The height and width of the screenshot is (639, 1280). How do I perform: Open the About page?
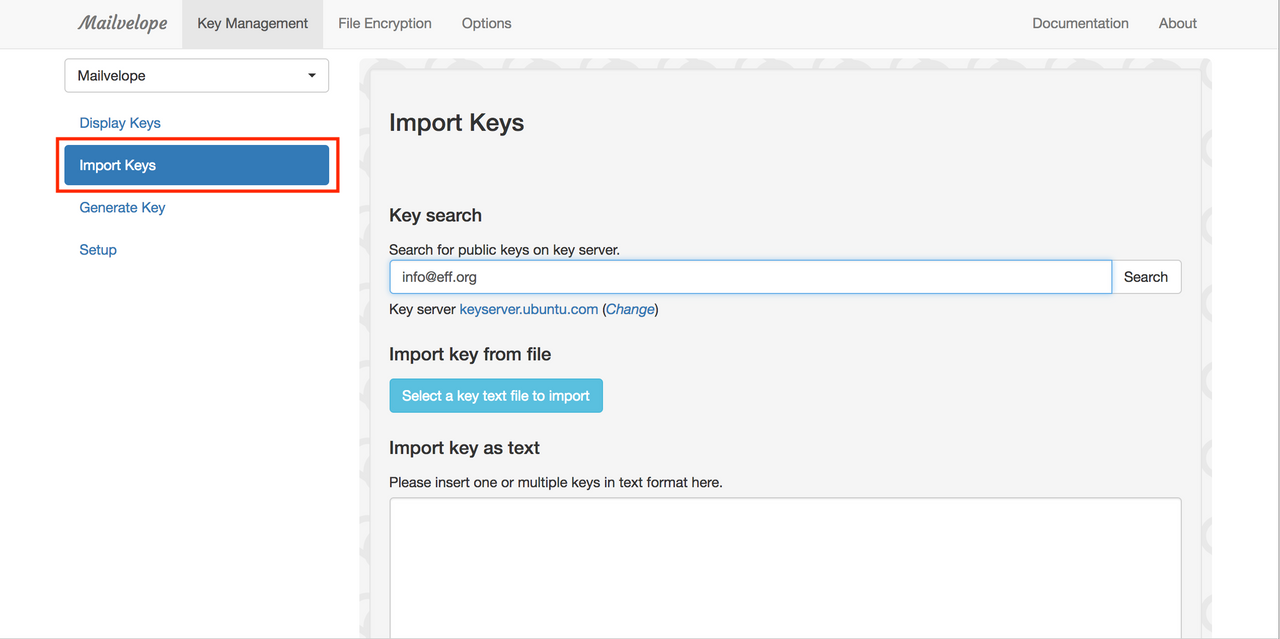tap(1177, 22)
